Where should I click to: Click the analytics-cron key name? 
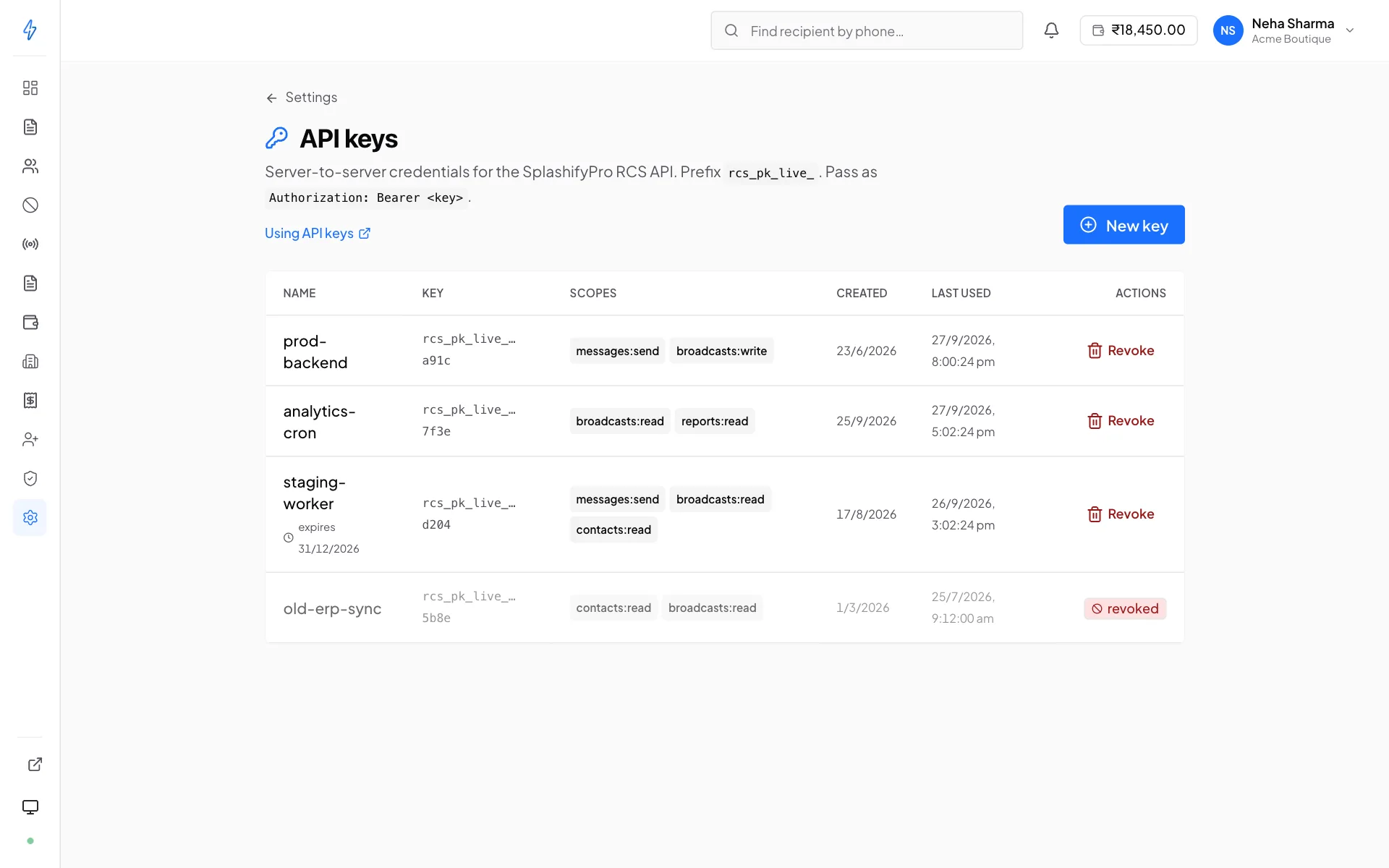point(319,422)
